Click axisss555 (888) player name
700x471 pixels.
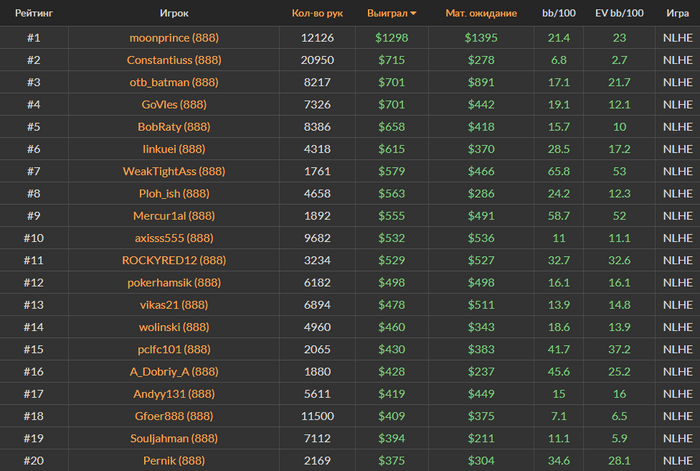tap(174, 238)
